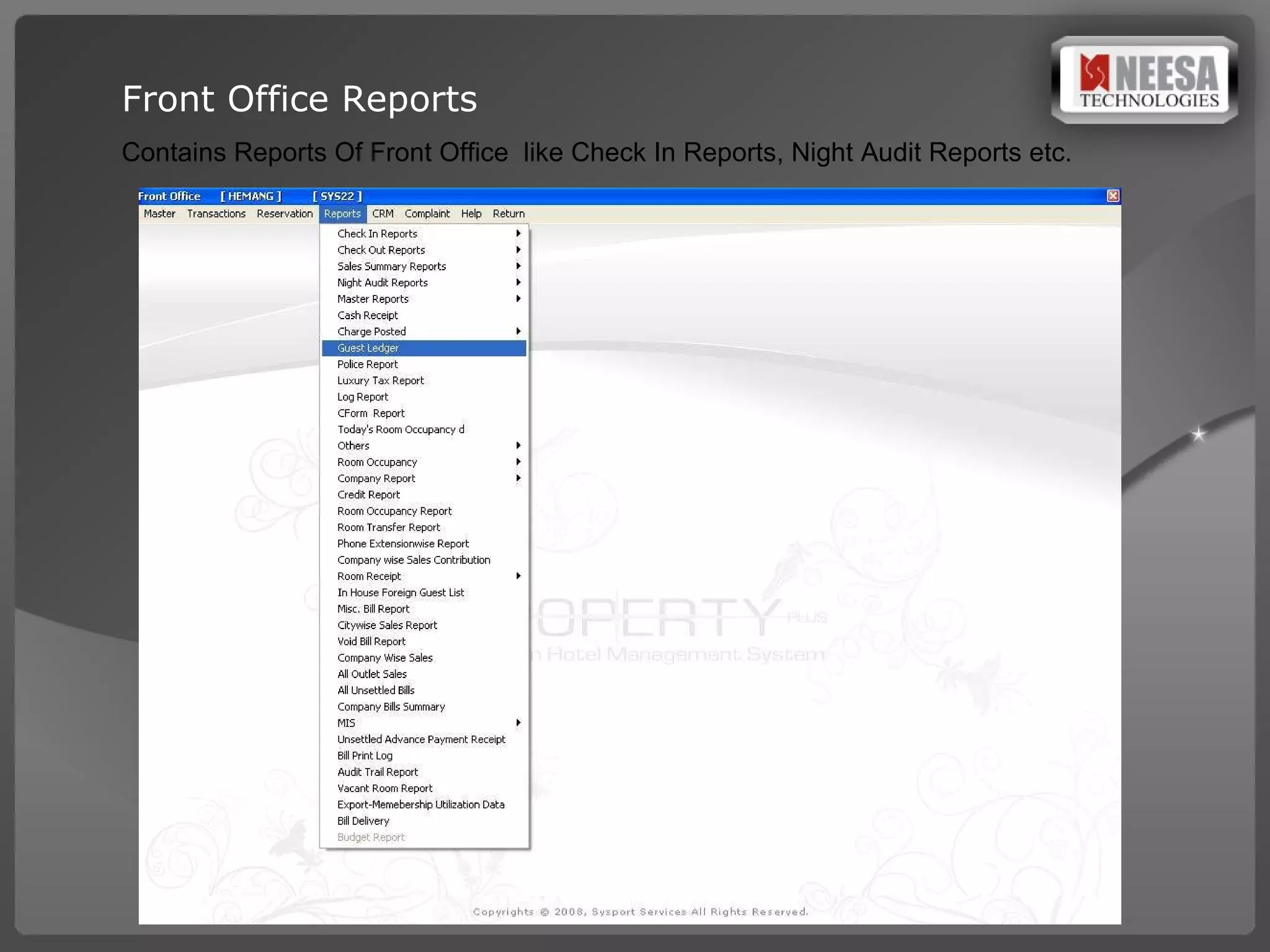
Task: Open Room Transfer Report
Action: tap(424, 527)
